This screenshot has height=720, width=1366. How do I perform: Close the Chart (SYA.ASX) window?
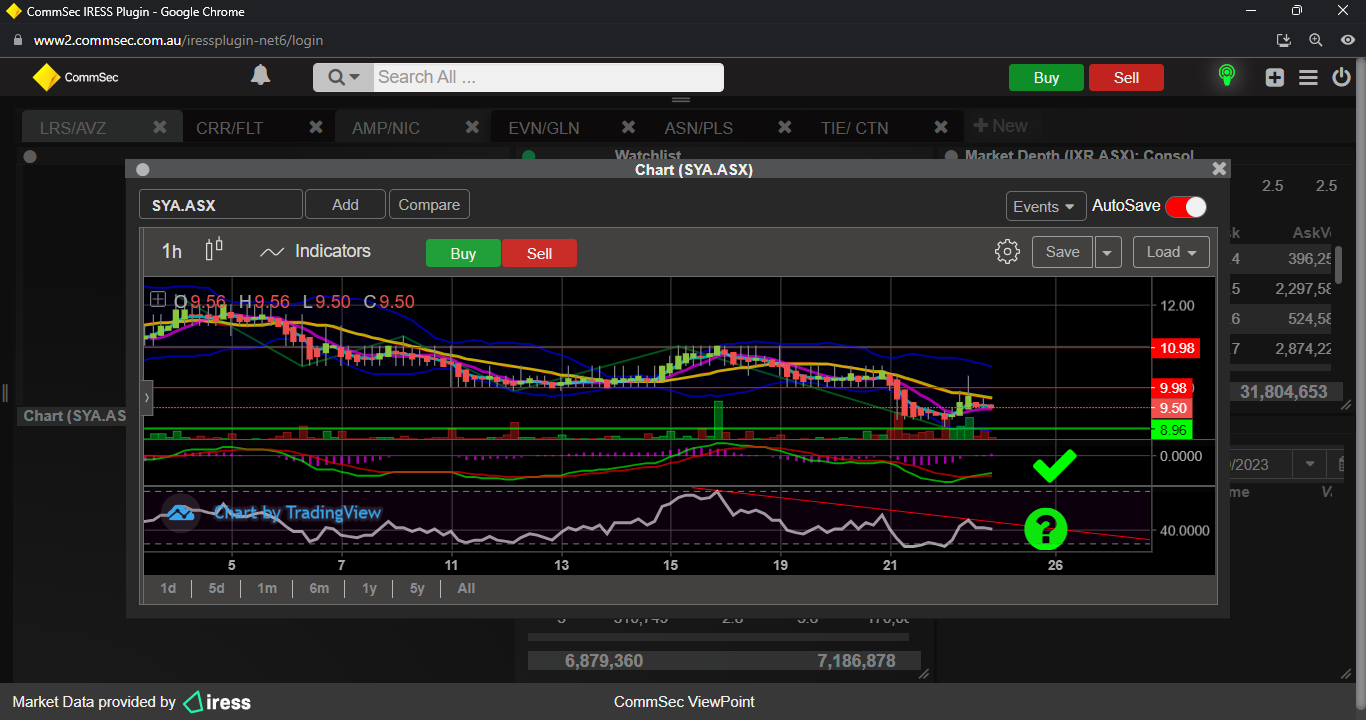[x=1218, y=170]
